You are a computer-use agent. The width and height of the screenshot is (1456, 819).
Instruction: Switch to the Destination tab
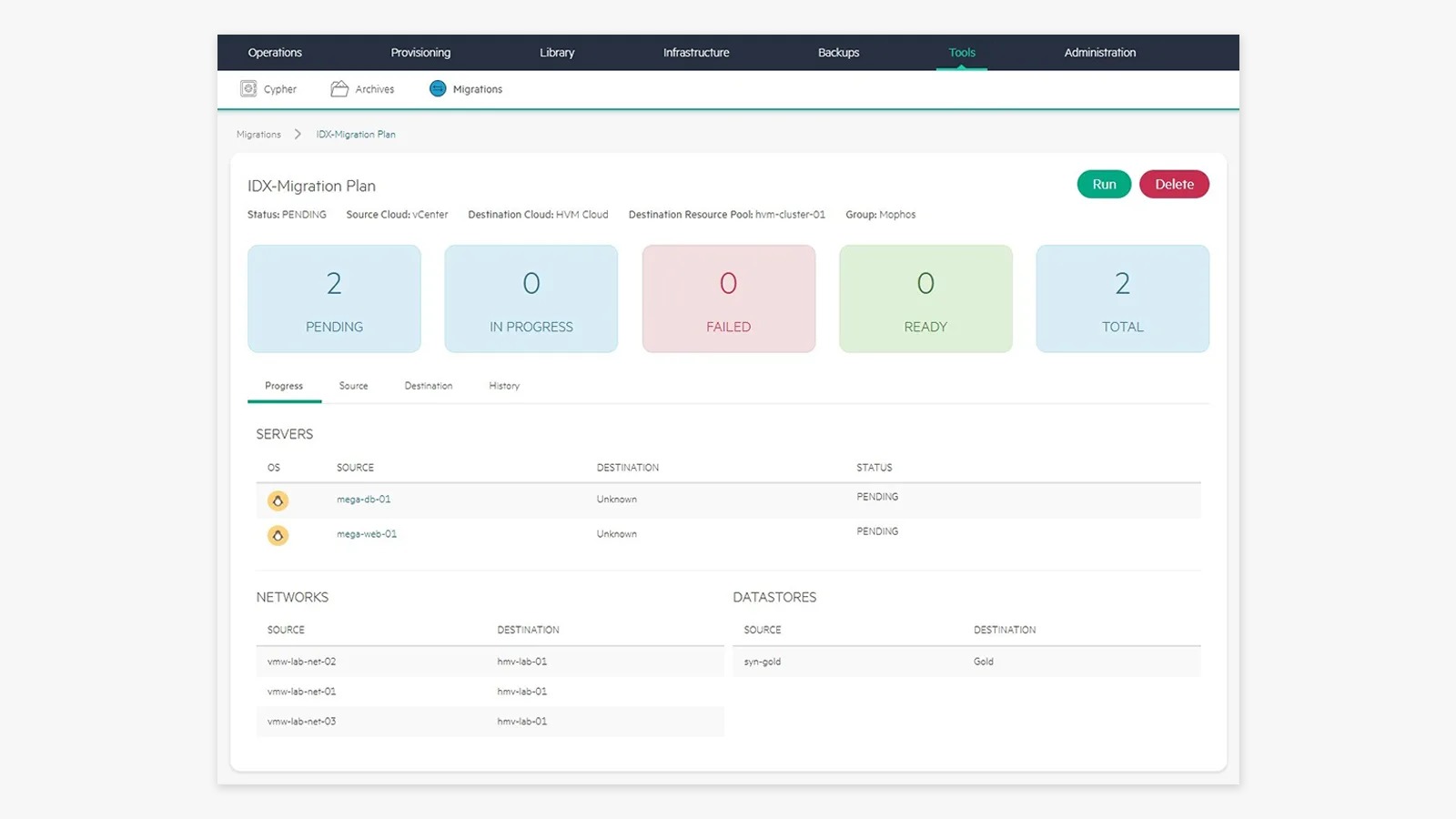[x=429, y=386]
